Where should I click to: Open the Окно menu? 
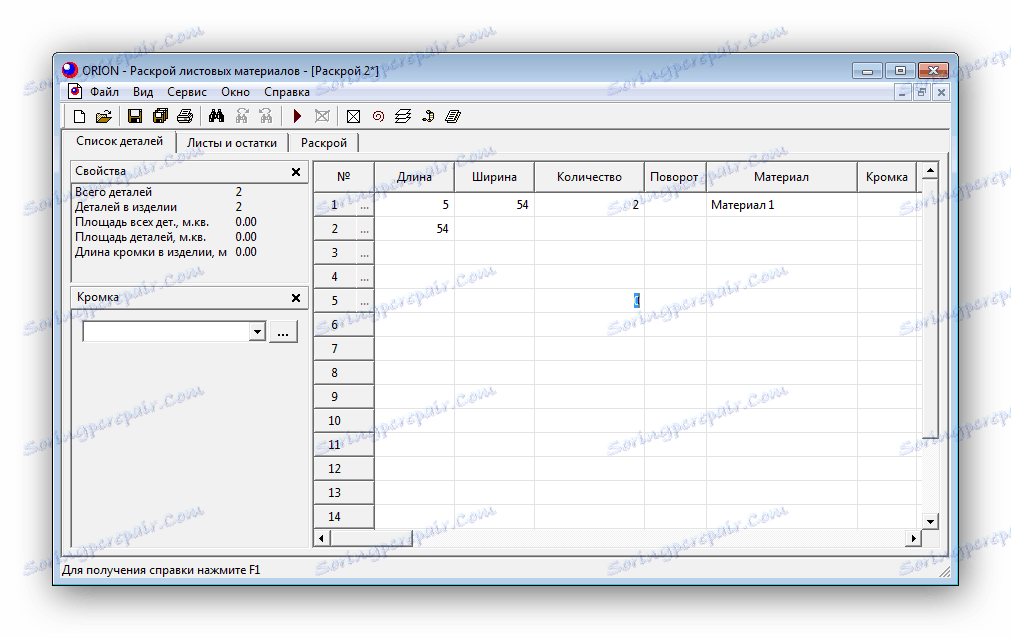point(235,92)
